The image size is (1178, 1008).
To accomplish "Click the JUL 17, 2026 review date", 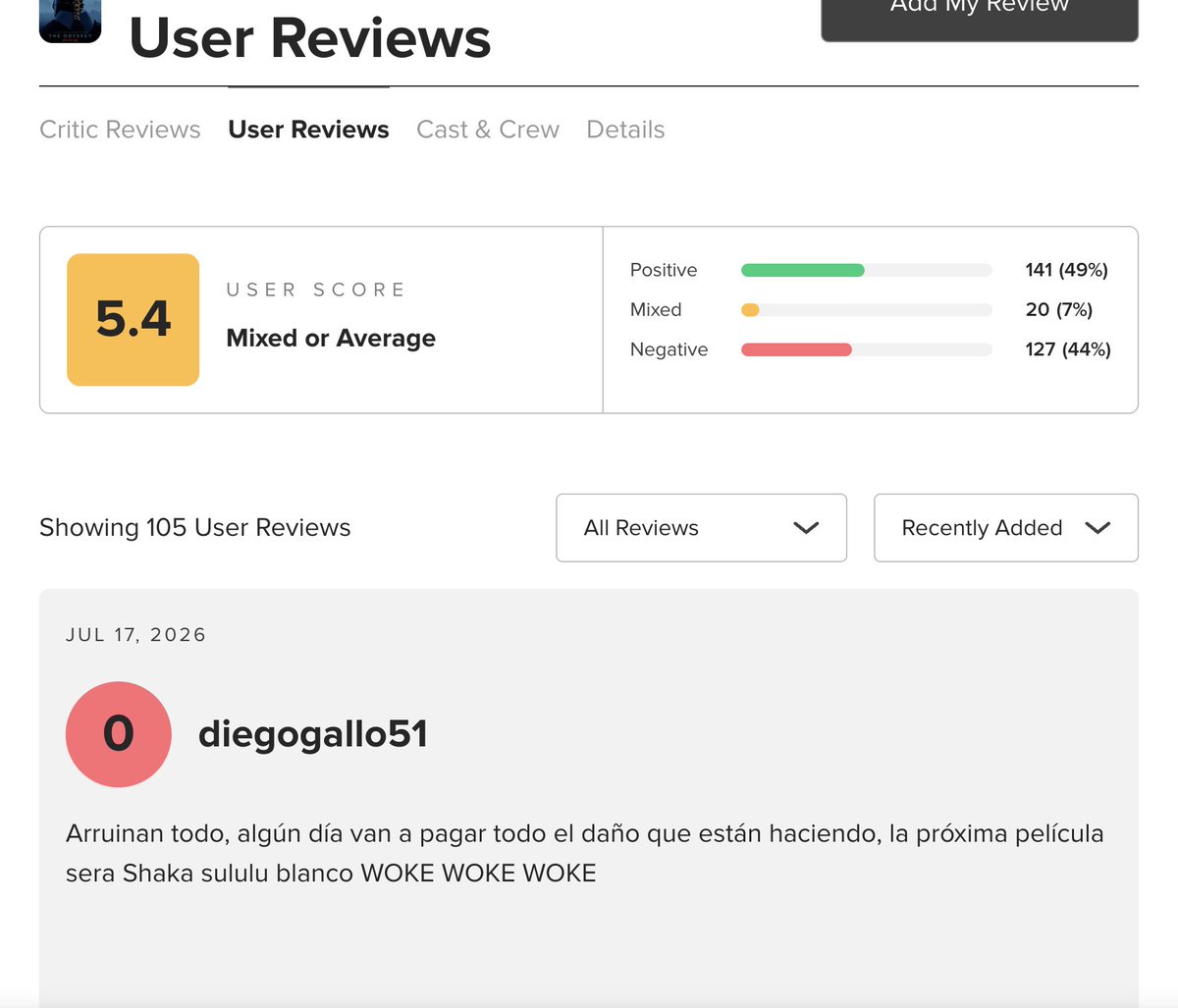I will click(136, 635).
